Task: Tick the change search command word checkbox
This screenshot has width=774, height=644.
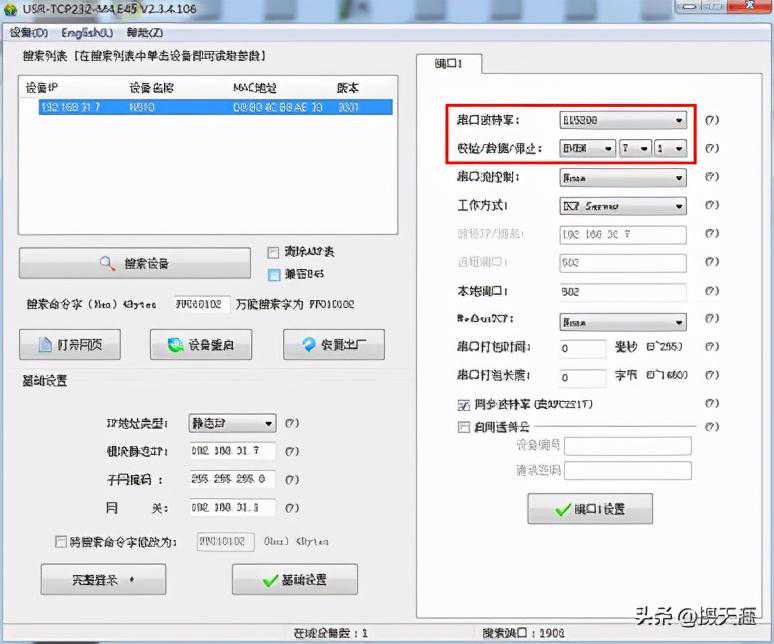Action: 61,542
